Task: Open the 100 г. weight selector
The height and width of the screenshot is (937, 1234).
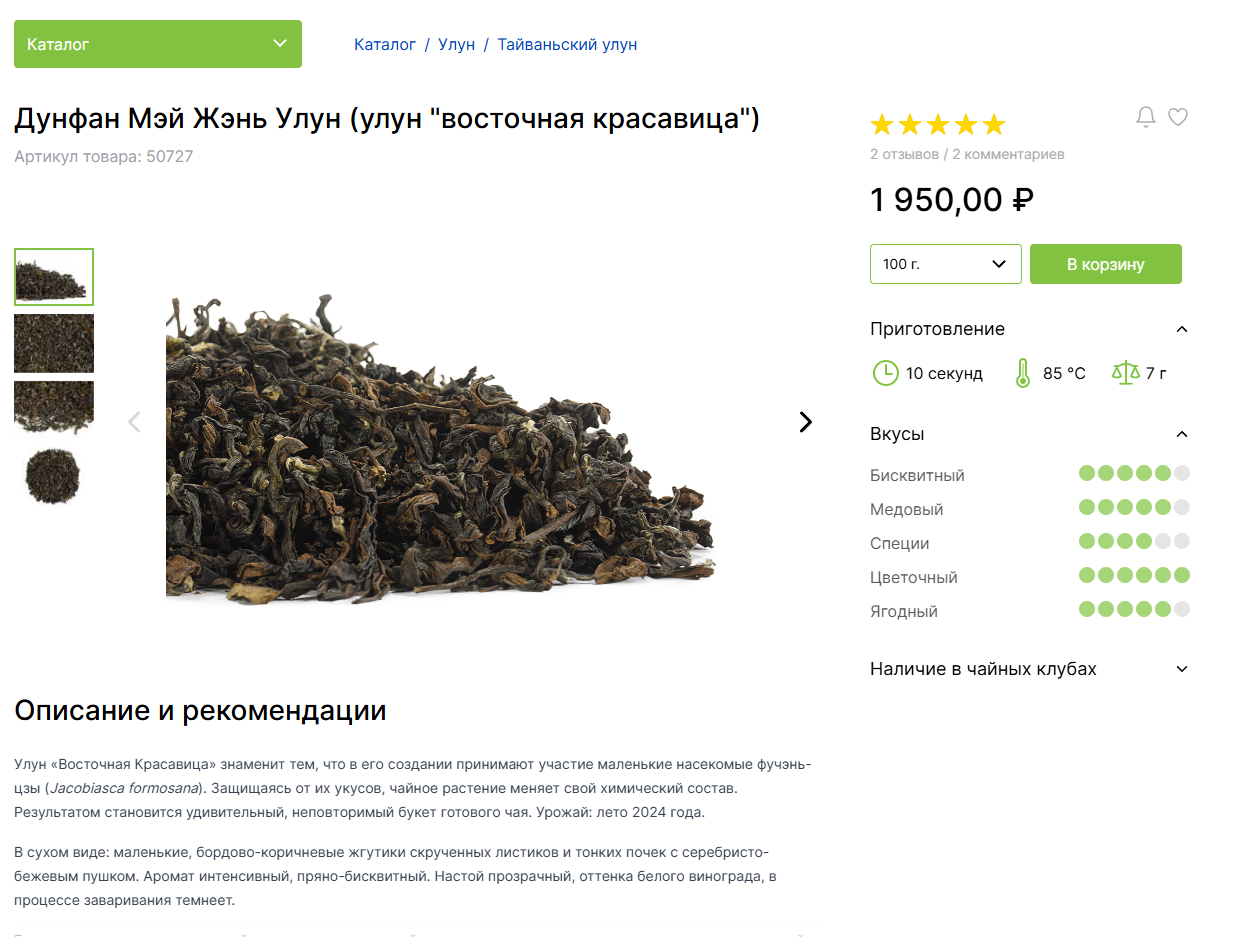Action: pos(946,264)
